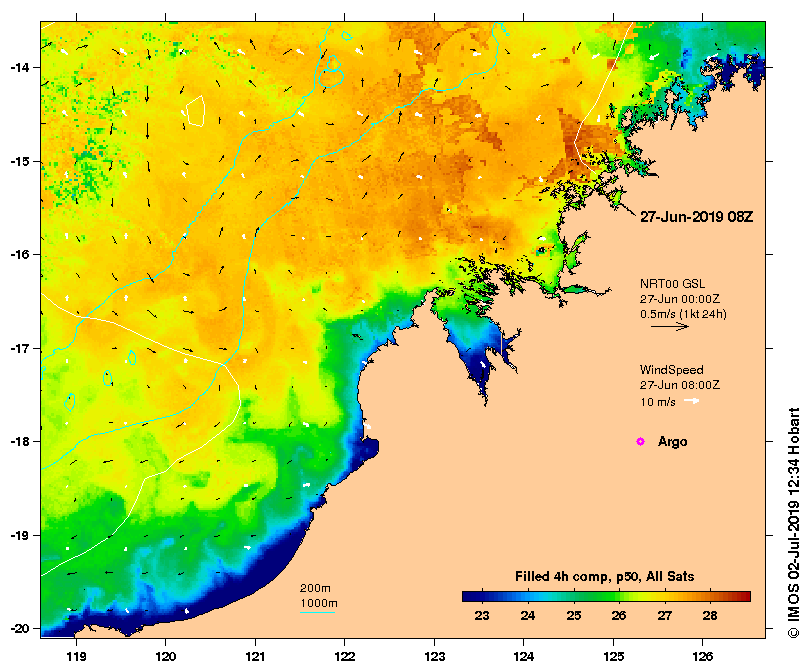Click the latitude axis label '-19'

[19, 535]
